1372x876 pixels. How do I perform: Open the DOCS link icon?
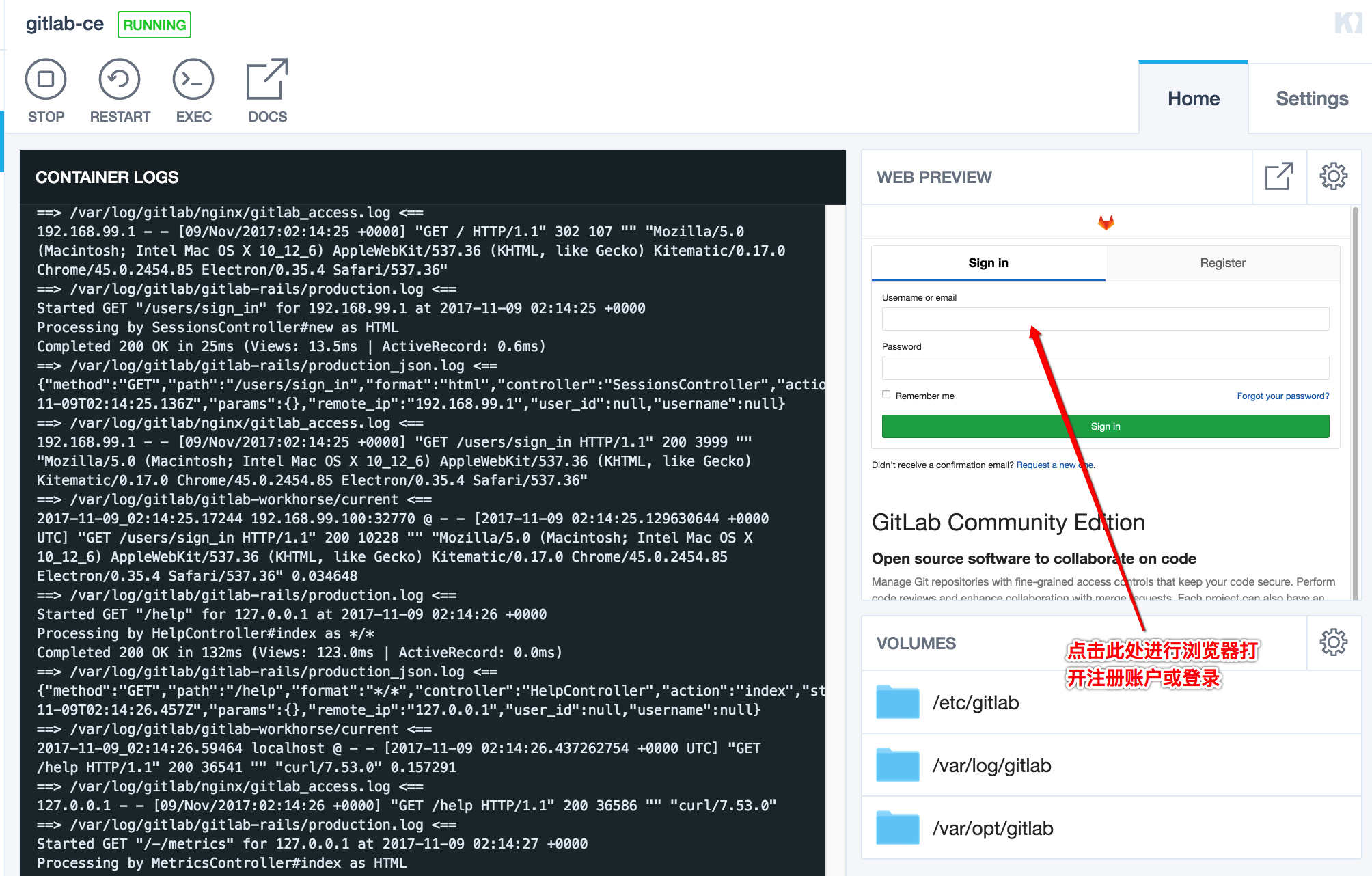267,80
